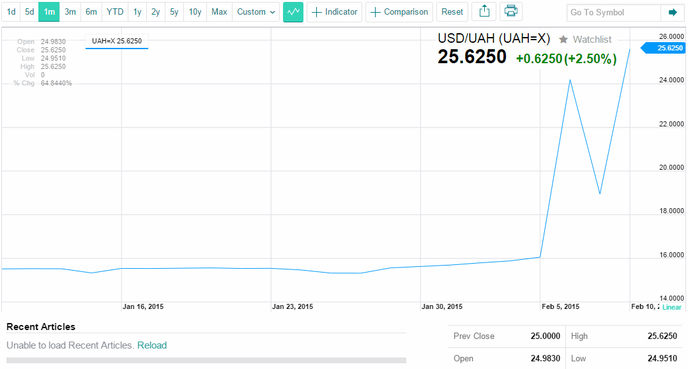This screenshot has width=688, height=369.
Task: Choose the YTD range
Action: coord(115,12)
